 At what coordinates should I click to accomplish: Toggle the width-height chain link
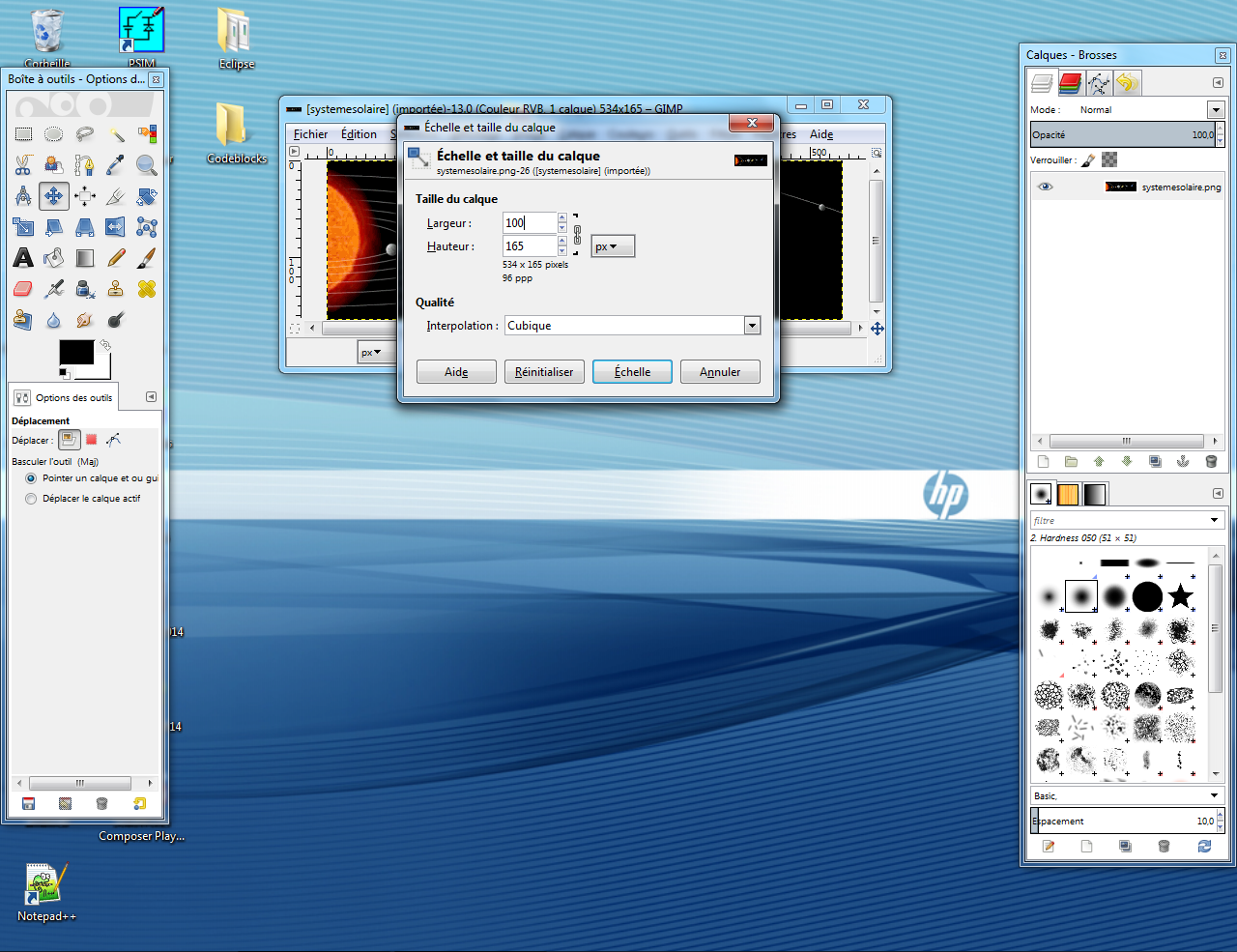[x=577, y=235]
